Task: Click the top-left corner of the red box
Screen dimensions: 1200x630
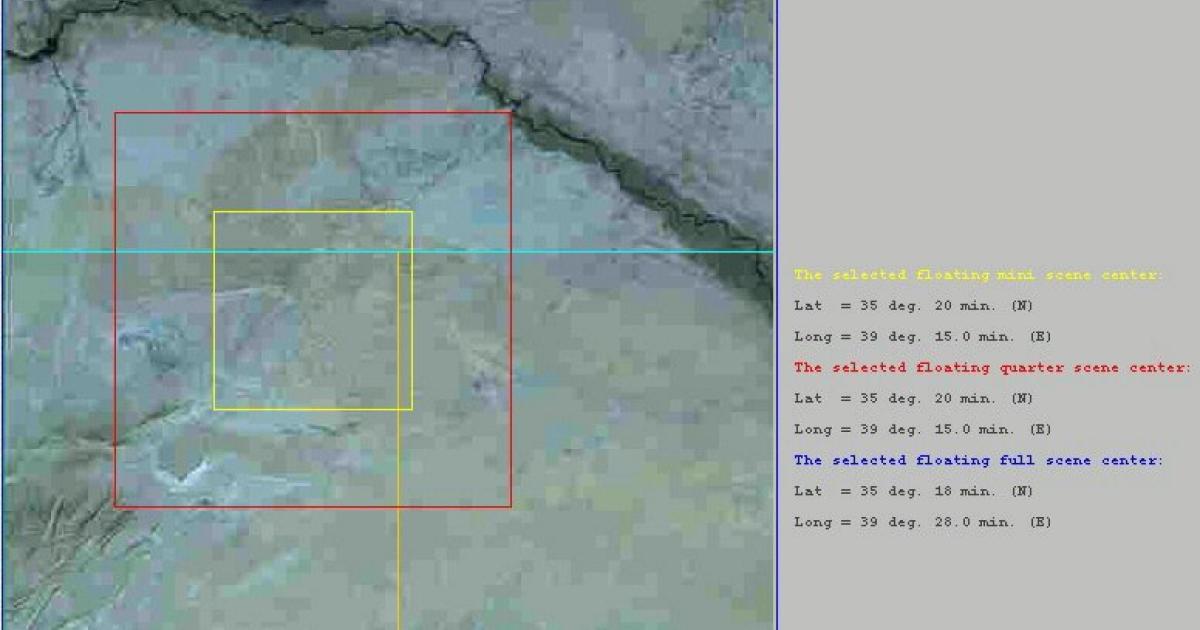Action: pos(117,114)
